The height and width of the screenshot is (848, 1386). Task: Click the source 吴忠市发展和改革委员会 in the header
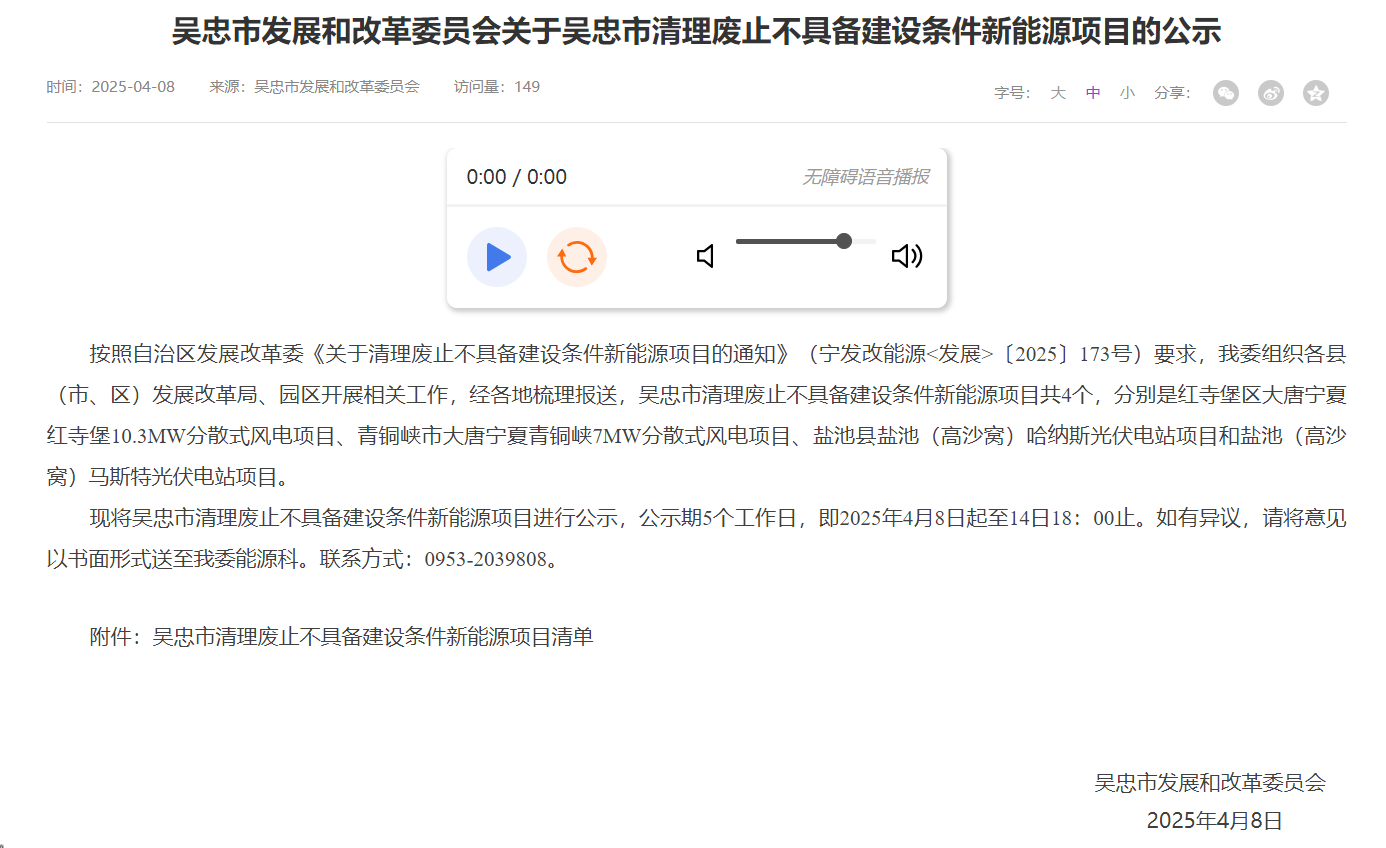(337, 87)
